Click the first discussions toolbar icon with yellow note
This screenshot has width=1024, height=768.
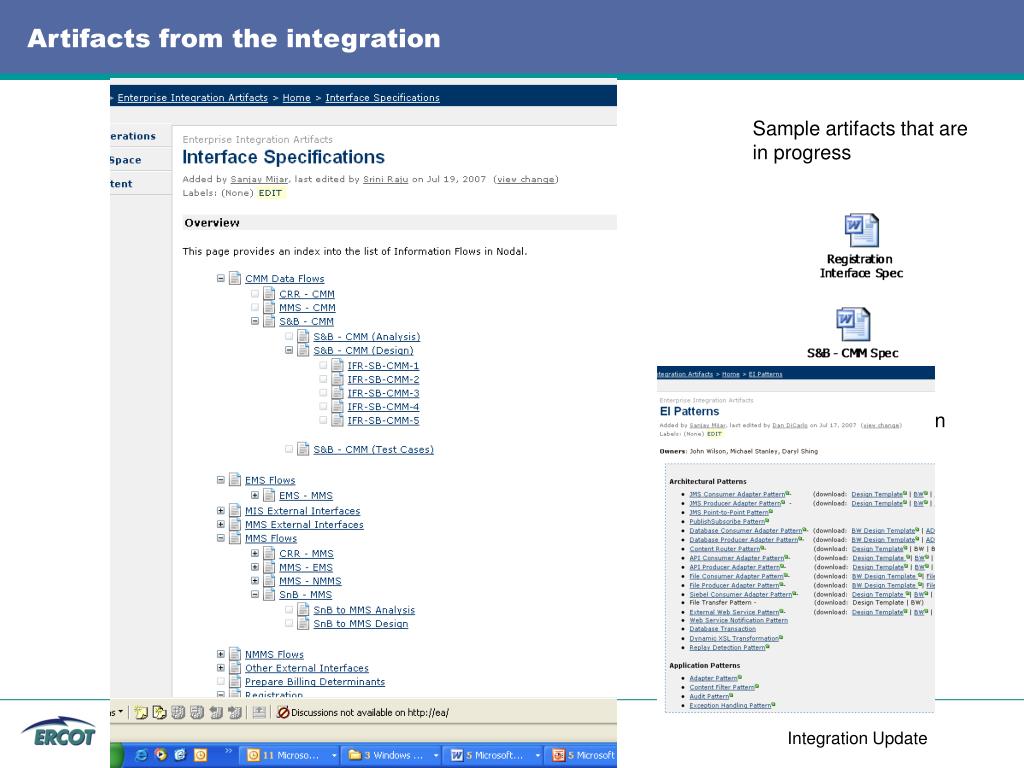tap(140, 712)
